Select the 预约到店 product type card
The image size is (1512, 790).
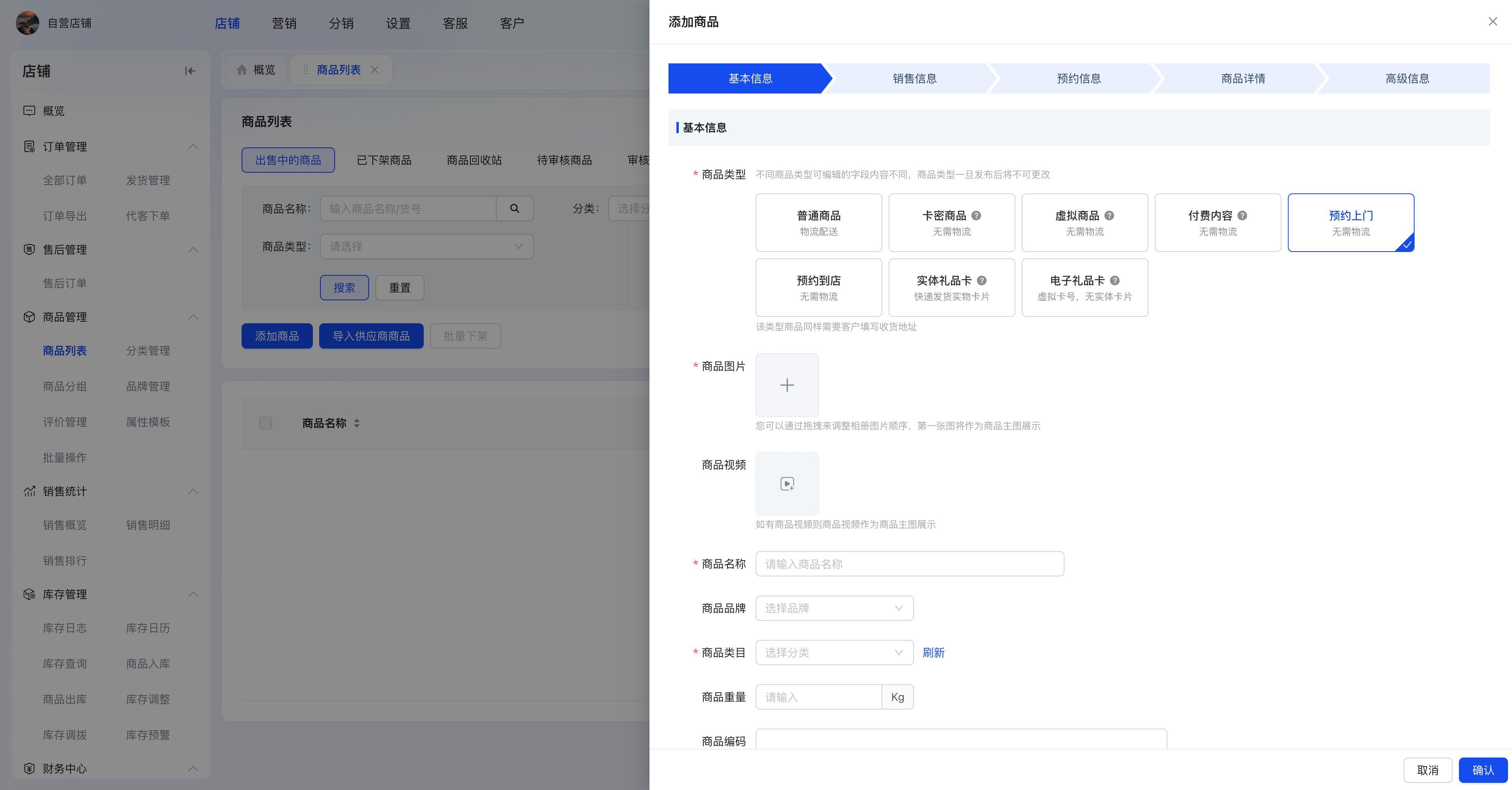(x=819, y=288)
